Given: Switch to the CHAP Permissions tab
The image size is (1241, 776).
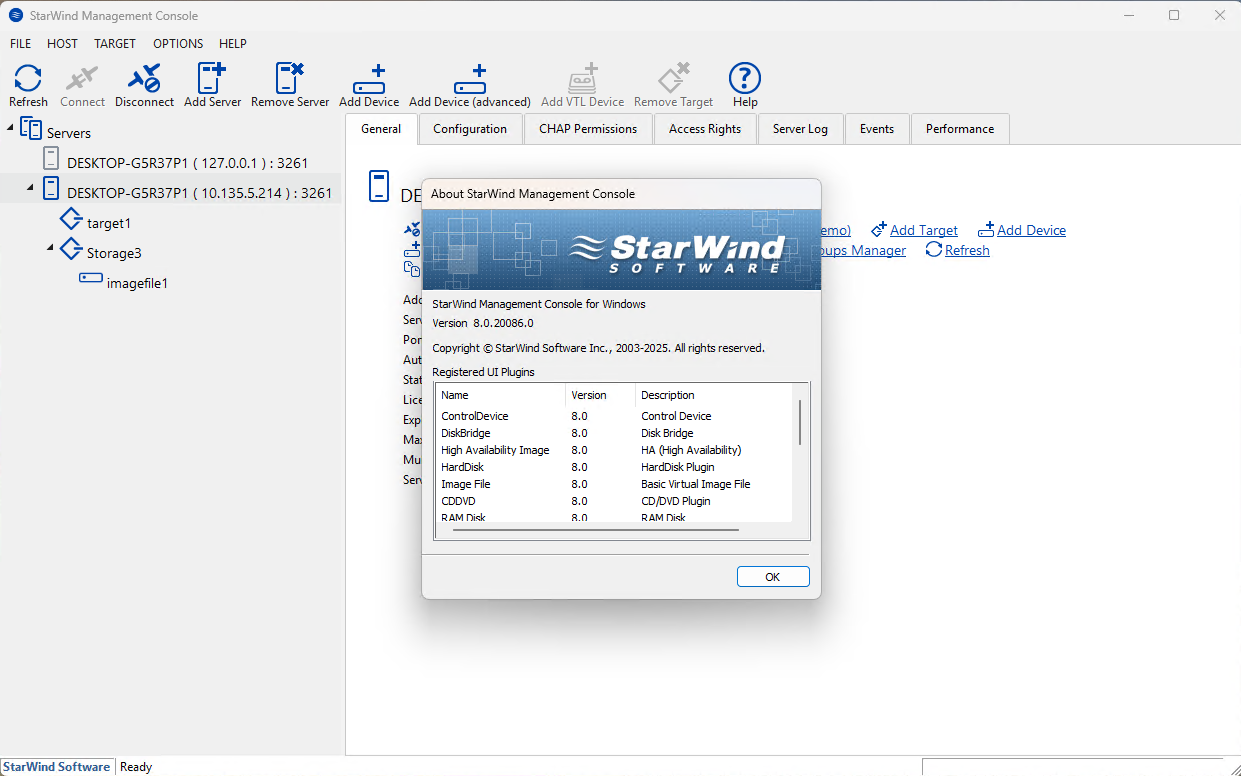Looking at the screenshot, I should (588, 129).
